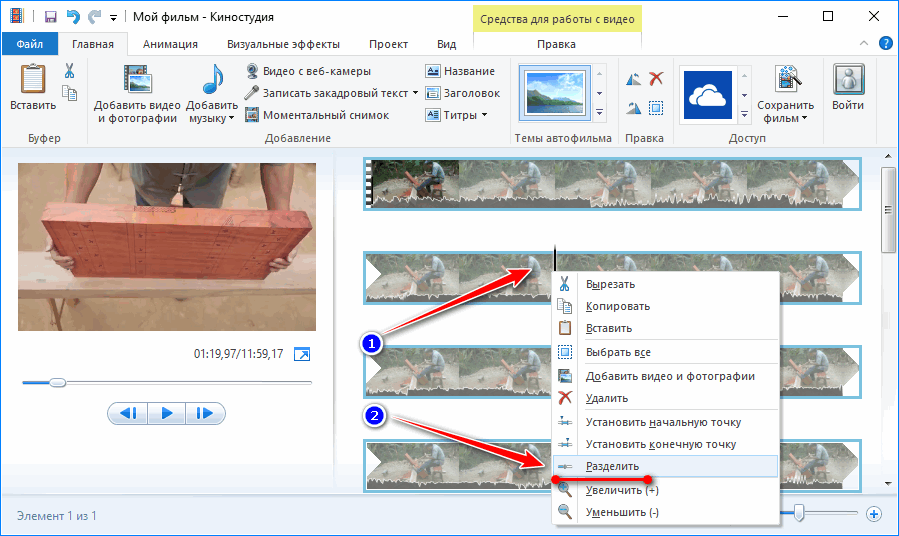This screenshot has height=536, width=899.
Task: Choose Увеличить (+) in context menu
Action: point(665,490)
